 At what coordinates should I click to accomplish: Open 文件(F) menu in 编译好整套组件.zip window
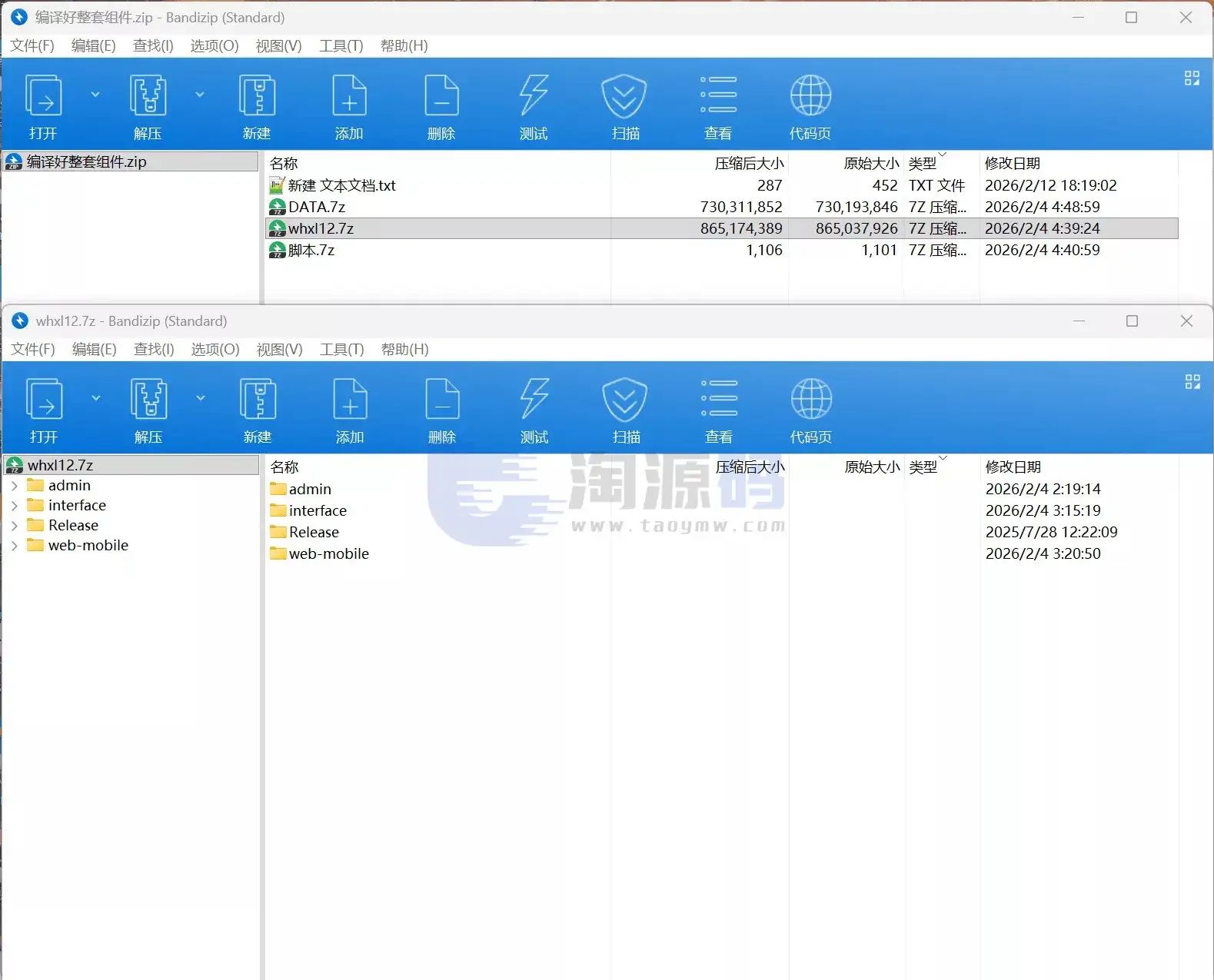(32, 45)
